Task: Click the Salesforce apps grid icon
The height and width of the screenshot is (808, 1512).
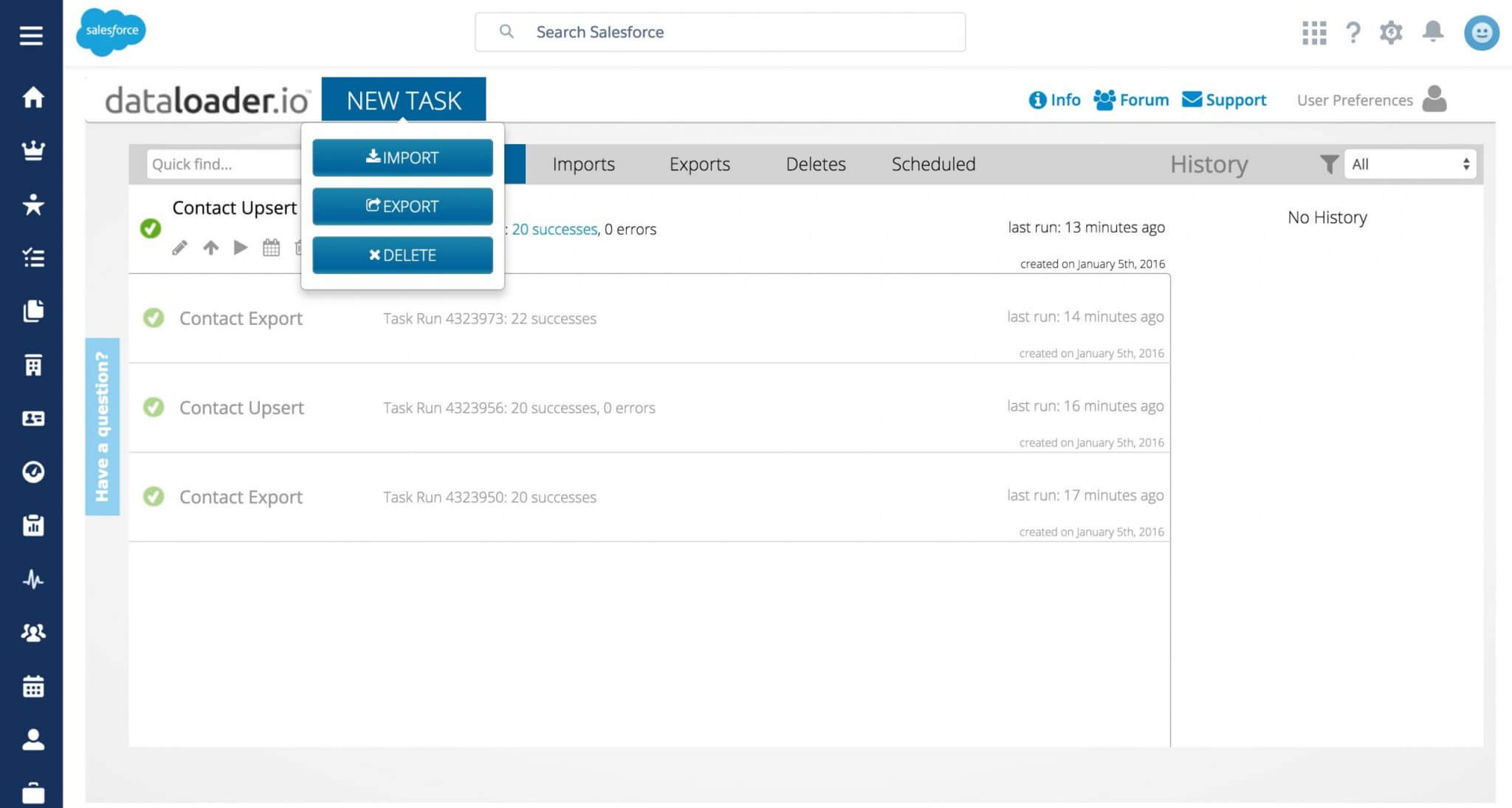Action: [1313, 32]
